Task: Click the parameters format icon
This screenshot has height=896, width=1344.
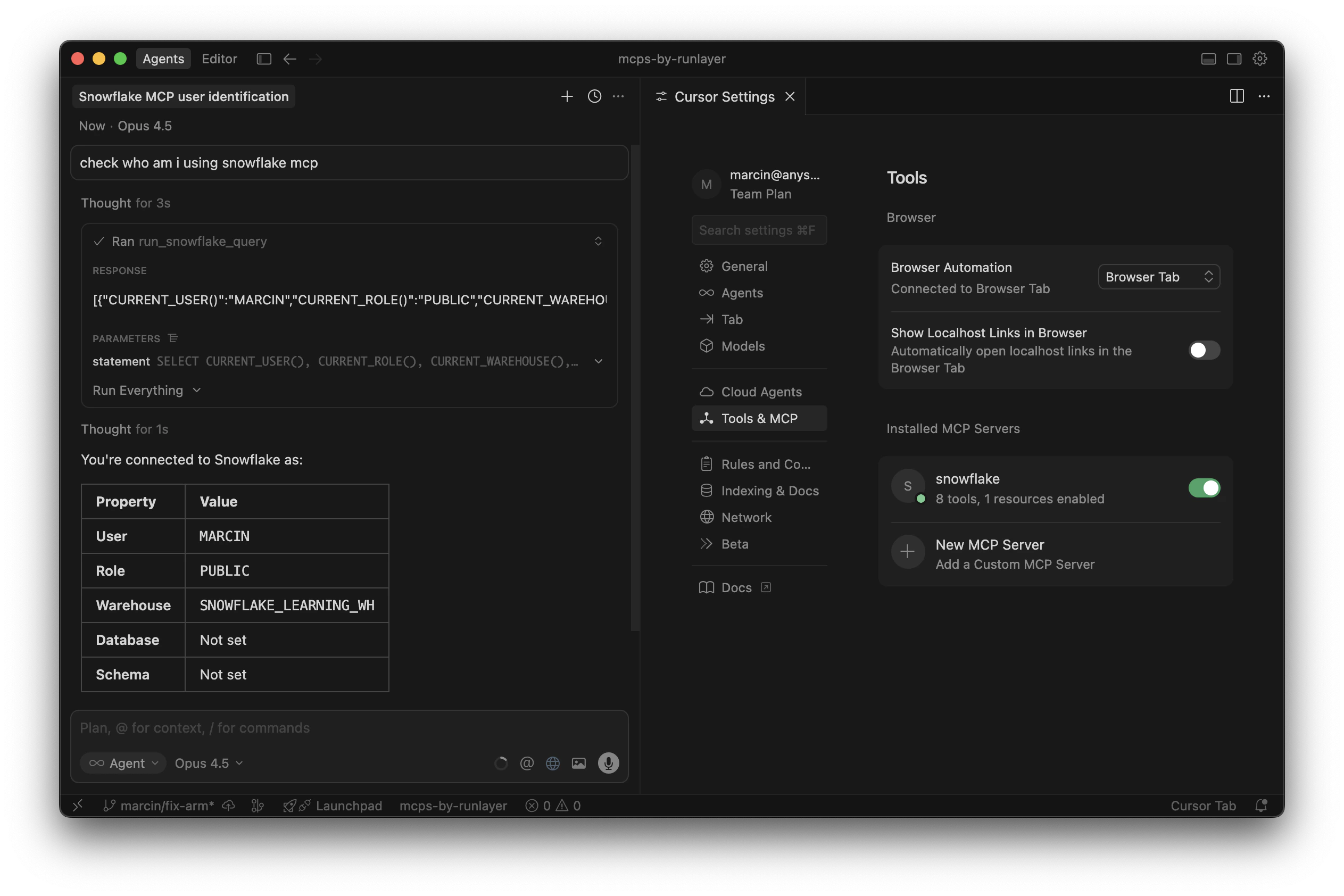Action: pyautogui.click(x=173, y=338)
